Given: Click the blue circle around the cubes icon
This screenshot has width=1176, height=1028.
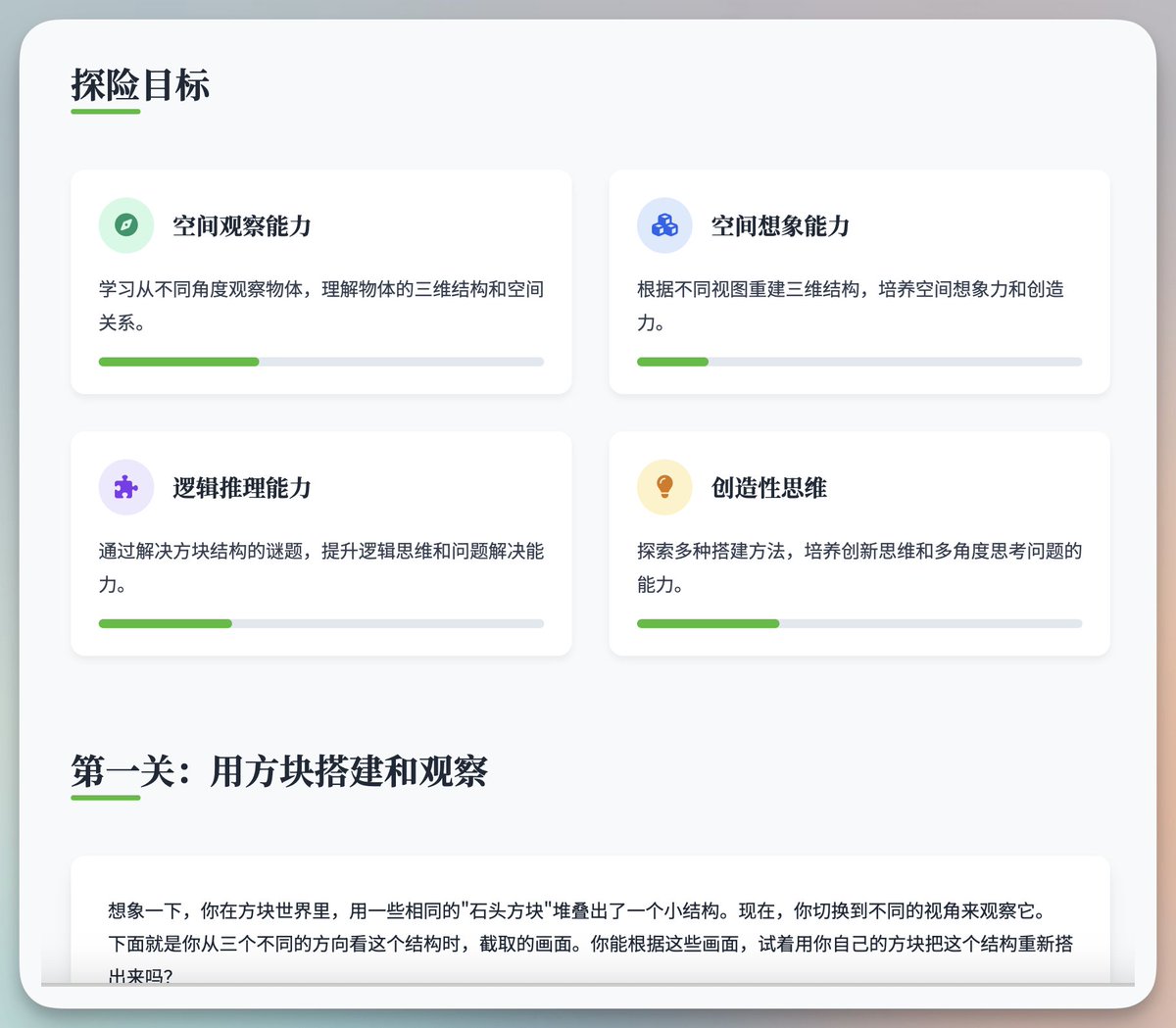Looking at the screenshot, I should point(664,225).
